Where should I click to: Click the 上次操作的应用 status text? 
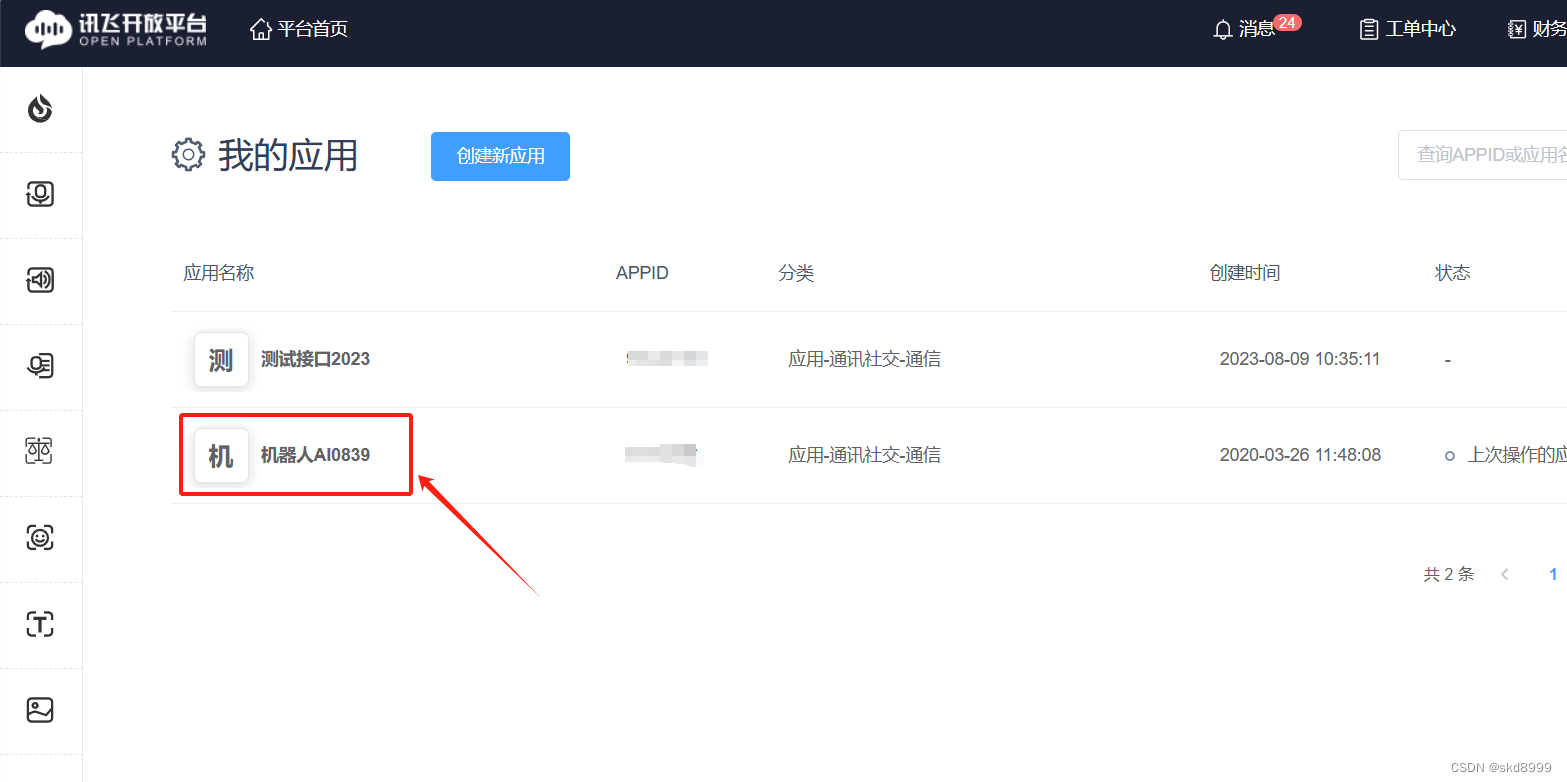1516,455
